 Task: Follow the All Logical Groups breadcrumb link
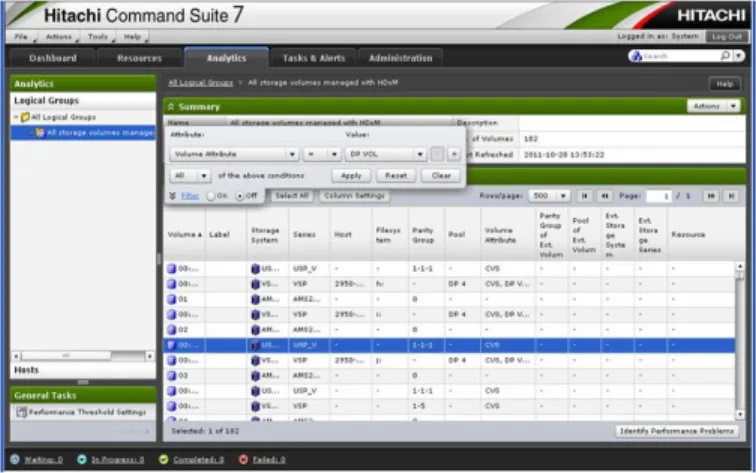pyautogui.click(x=200, y=83)
